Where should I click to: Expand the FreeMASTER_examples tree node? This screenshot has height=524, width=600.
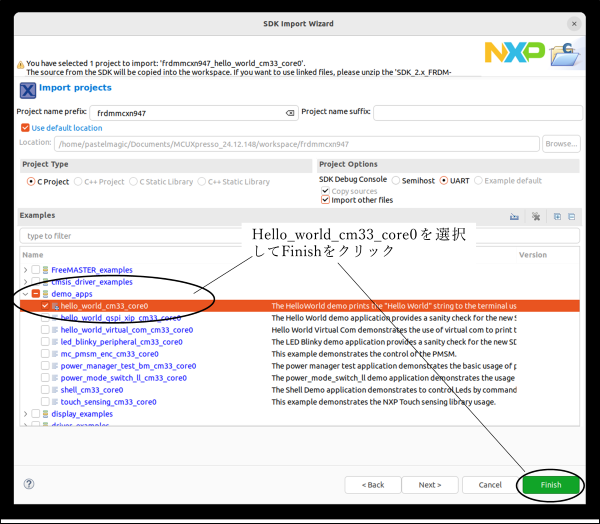[25, 270]
